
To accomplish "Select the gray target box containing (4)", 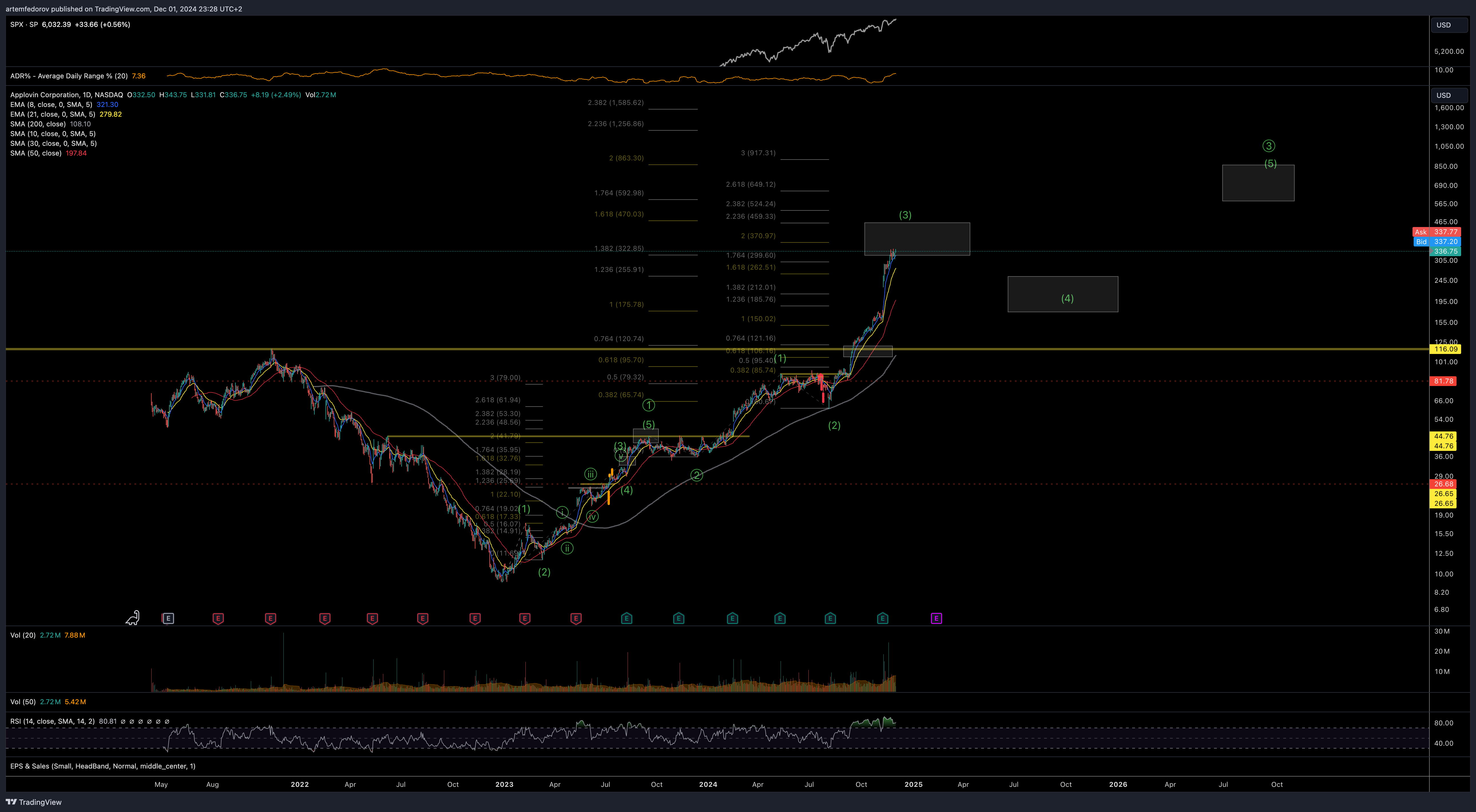I will point(1063,294).
